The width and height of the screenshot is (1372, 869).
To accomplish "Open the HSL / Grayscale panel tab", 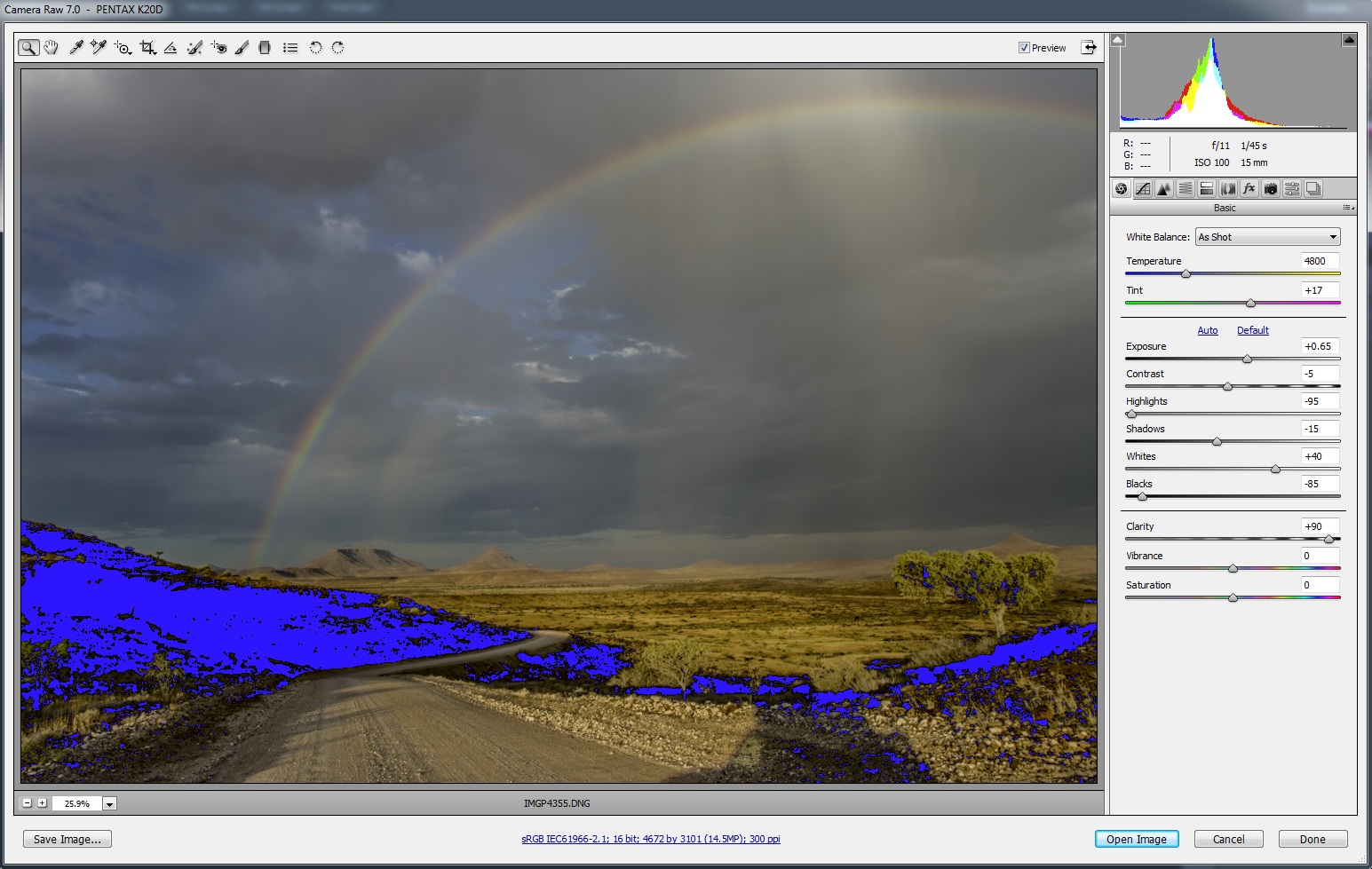I will 1186,188.
